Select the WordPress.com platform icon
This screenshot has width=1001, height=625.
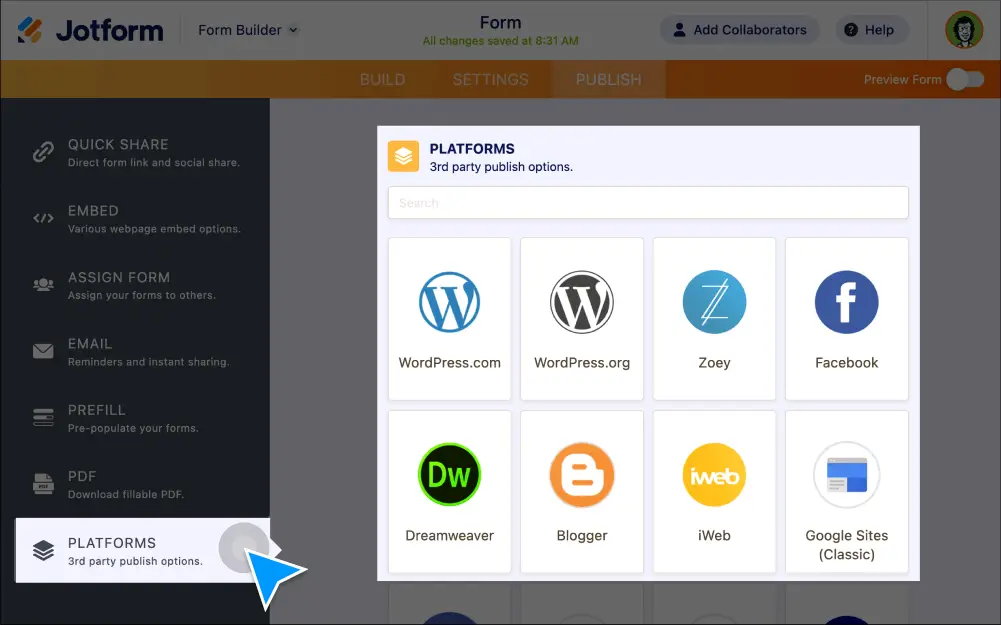(449, 303)
